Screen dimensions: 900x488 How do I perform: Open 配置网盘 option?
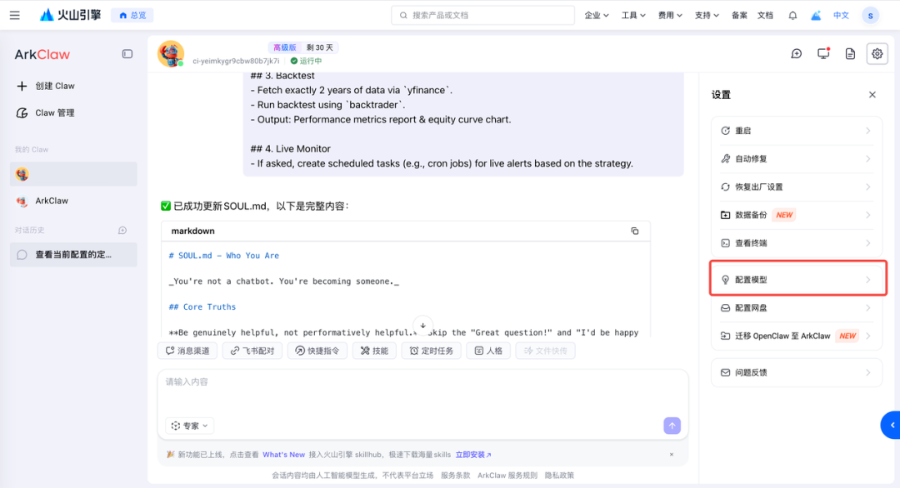[796, 308]
